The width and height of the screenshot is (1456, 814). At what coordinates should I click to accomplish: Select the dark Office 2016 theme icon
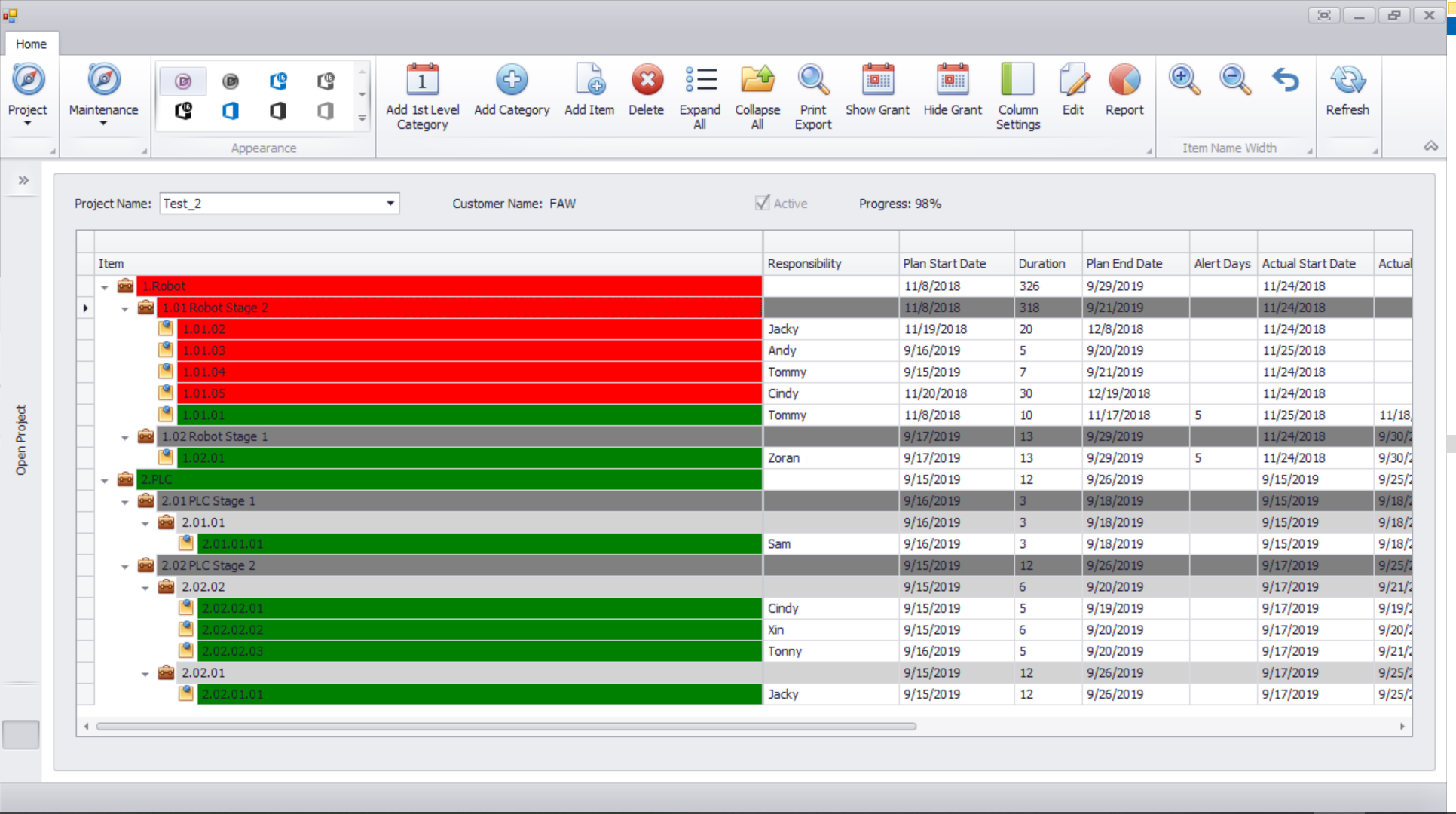click(326, 81)
